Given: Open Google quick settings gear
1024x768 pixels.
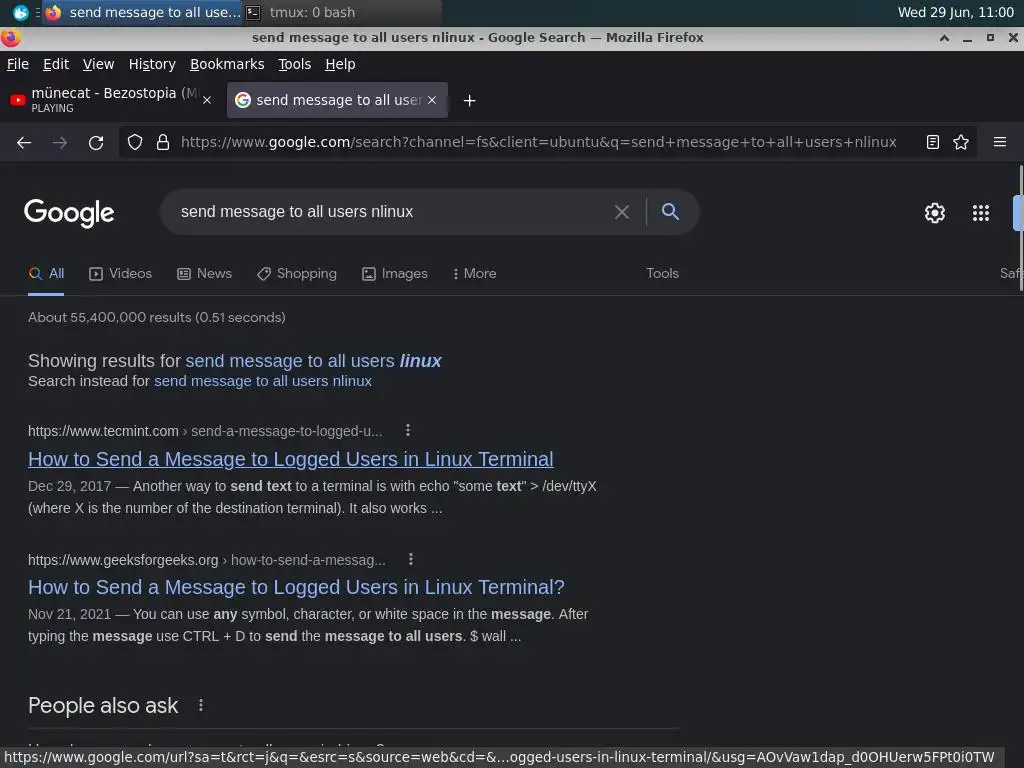Looking at the screenshot, I should 935,213.
